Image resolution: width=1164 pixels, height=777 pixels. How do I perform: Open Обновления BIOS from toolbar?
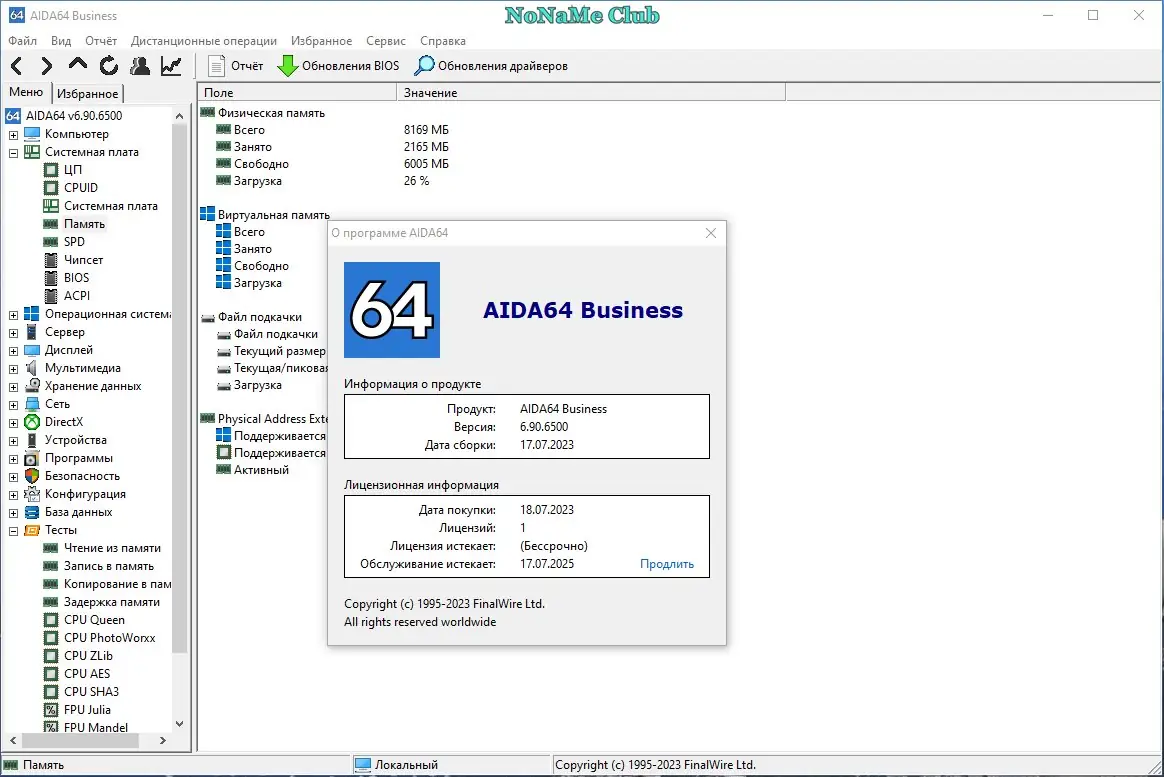point(338,66)
